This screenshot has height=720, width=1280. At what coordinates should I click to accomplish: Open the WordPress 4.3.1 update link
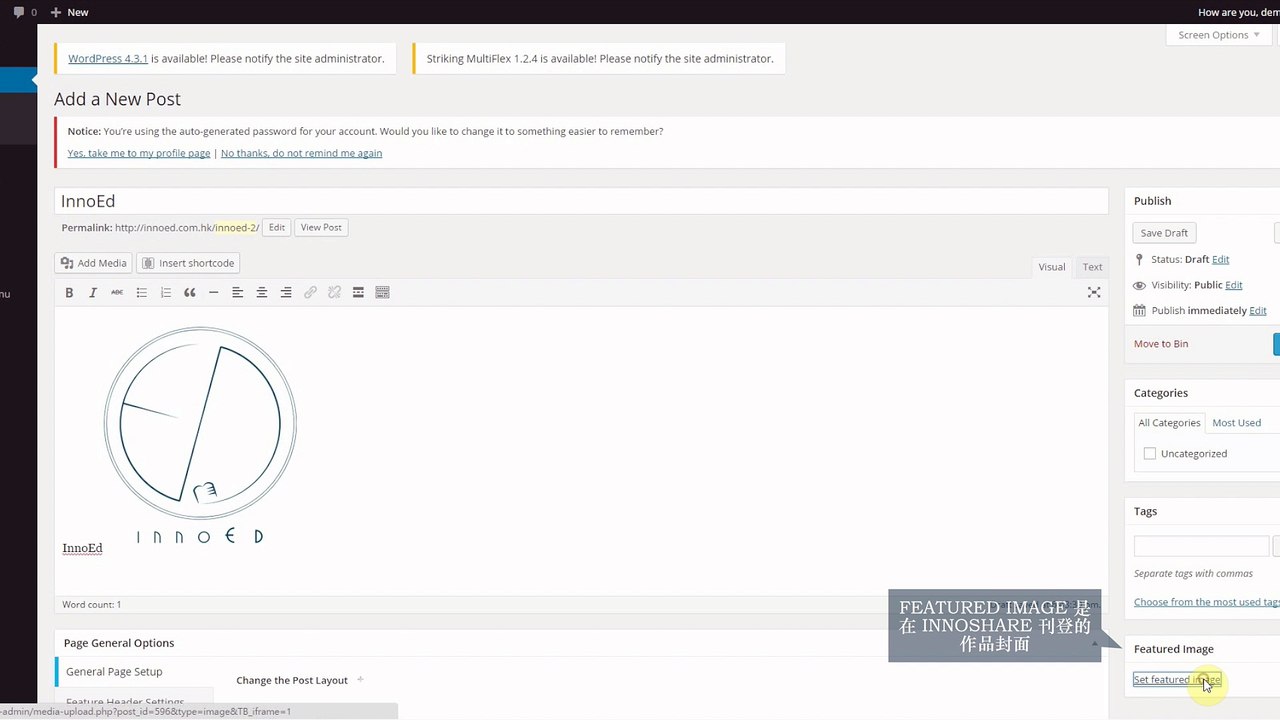(x=108, y=59)
